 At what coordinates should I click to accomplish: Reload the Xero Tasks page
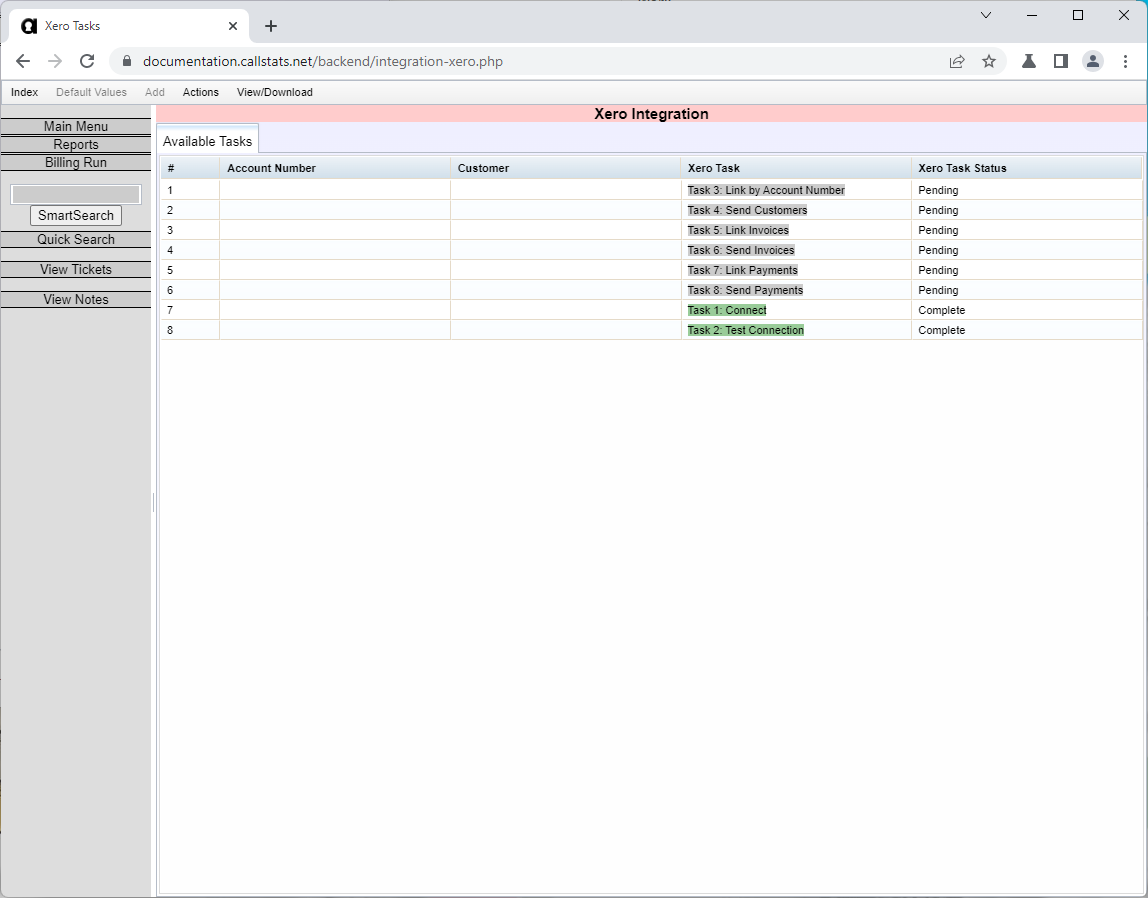(x=87, y=61)
